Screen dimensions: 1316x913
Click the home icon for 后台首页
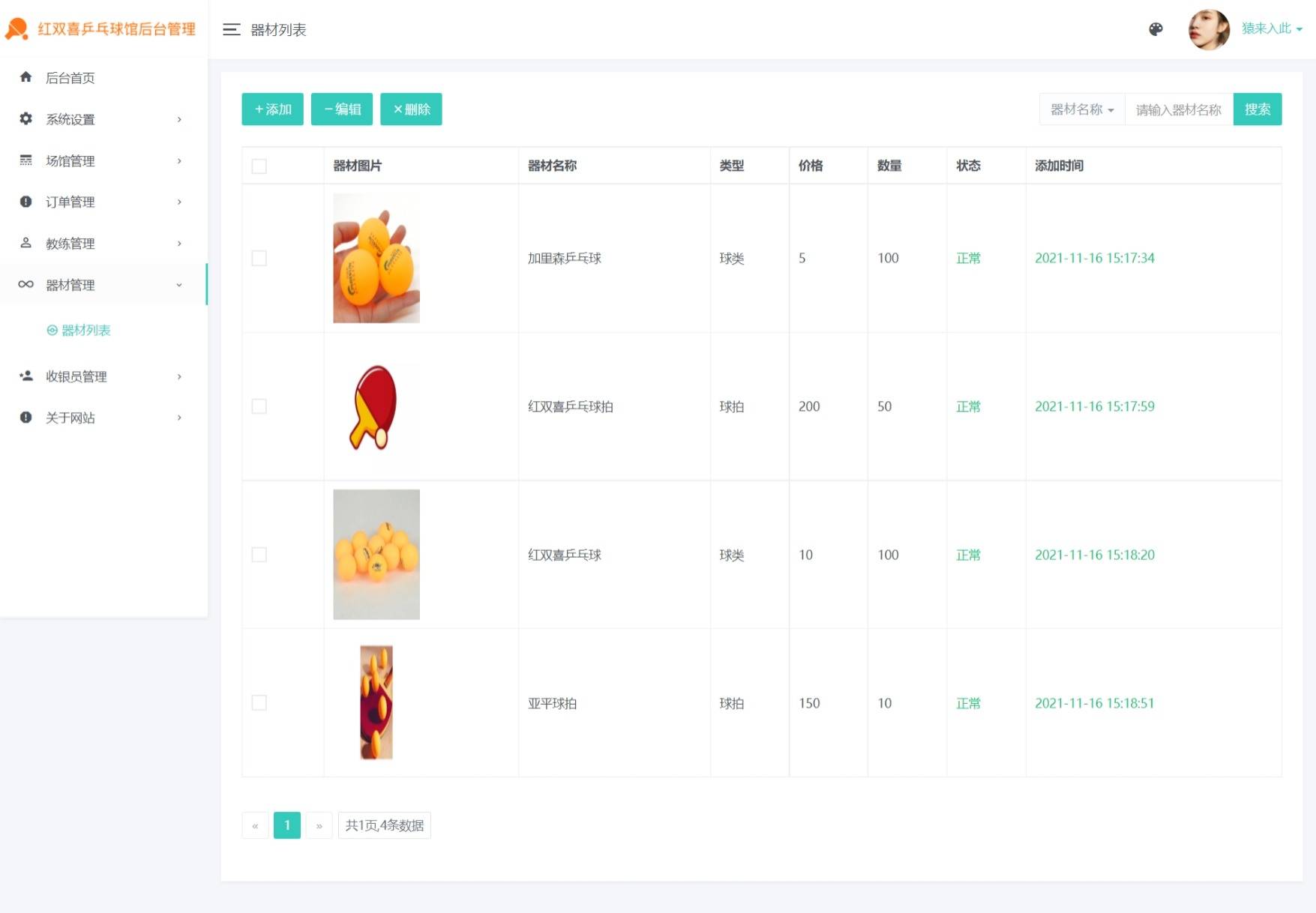[26, 77]
